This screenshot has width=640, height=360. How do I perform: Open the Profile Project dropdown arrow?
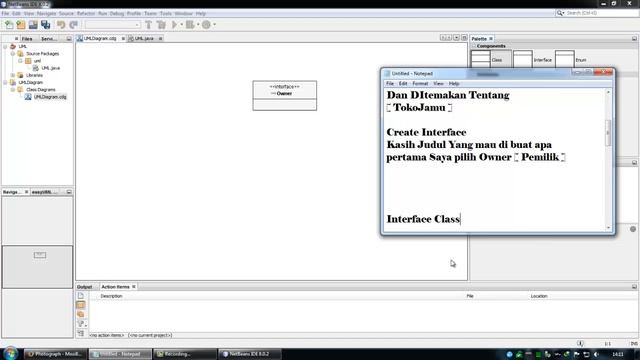[214, 25]
